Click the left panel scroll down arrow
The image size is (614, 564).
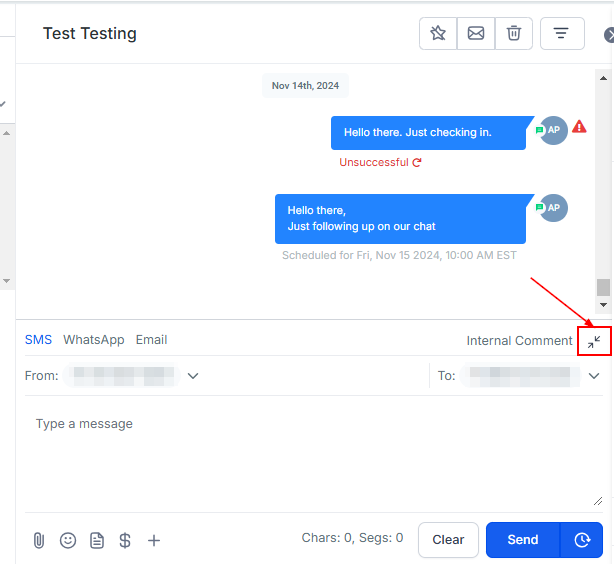[x=6, y=281]
